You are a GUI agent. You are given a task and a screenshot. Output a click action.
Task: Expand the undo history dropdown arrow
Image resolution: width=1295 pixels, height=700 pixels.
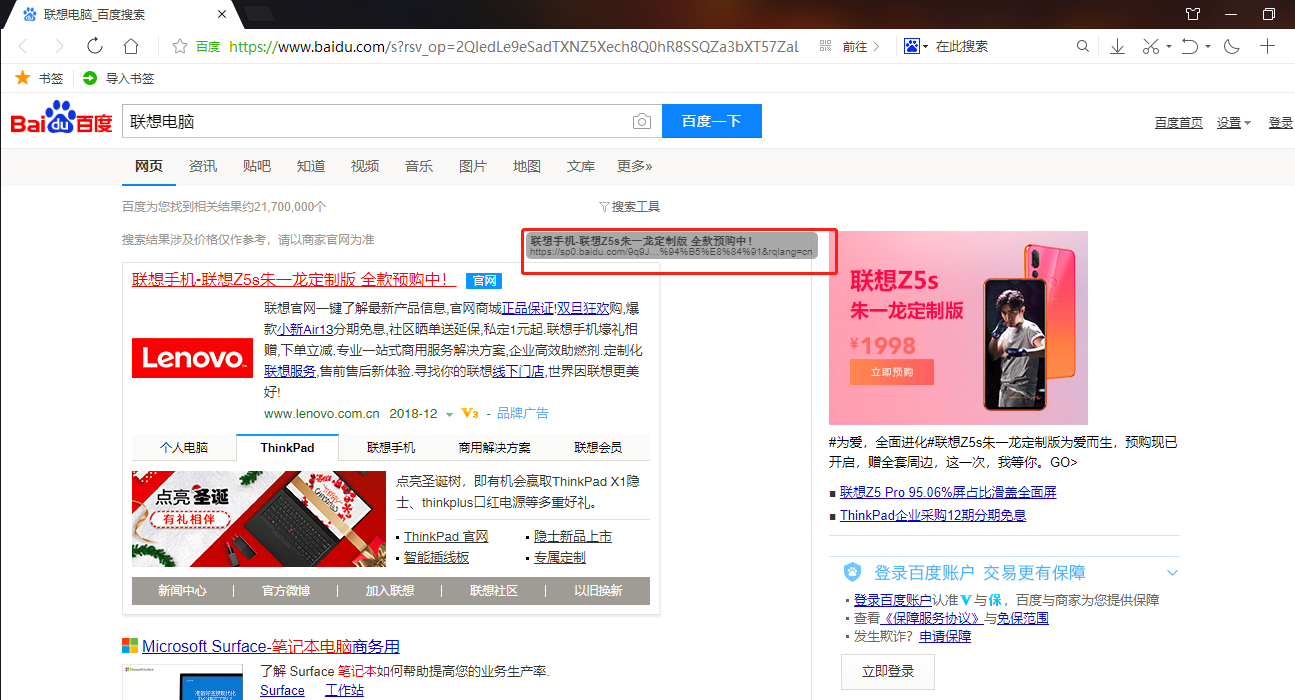(x=1208, y=46)
